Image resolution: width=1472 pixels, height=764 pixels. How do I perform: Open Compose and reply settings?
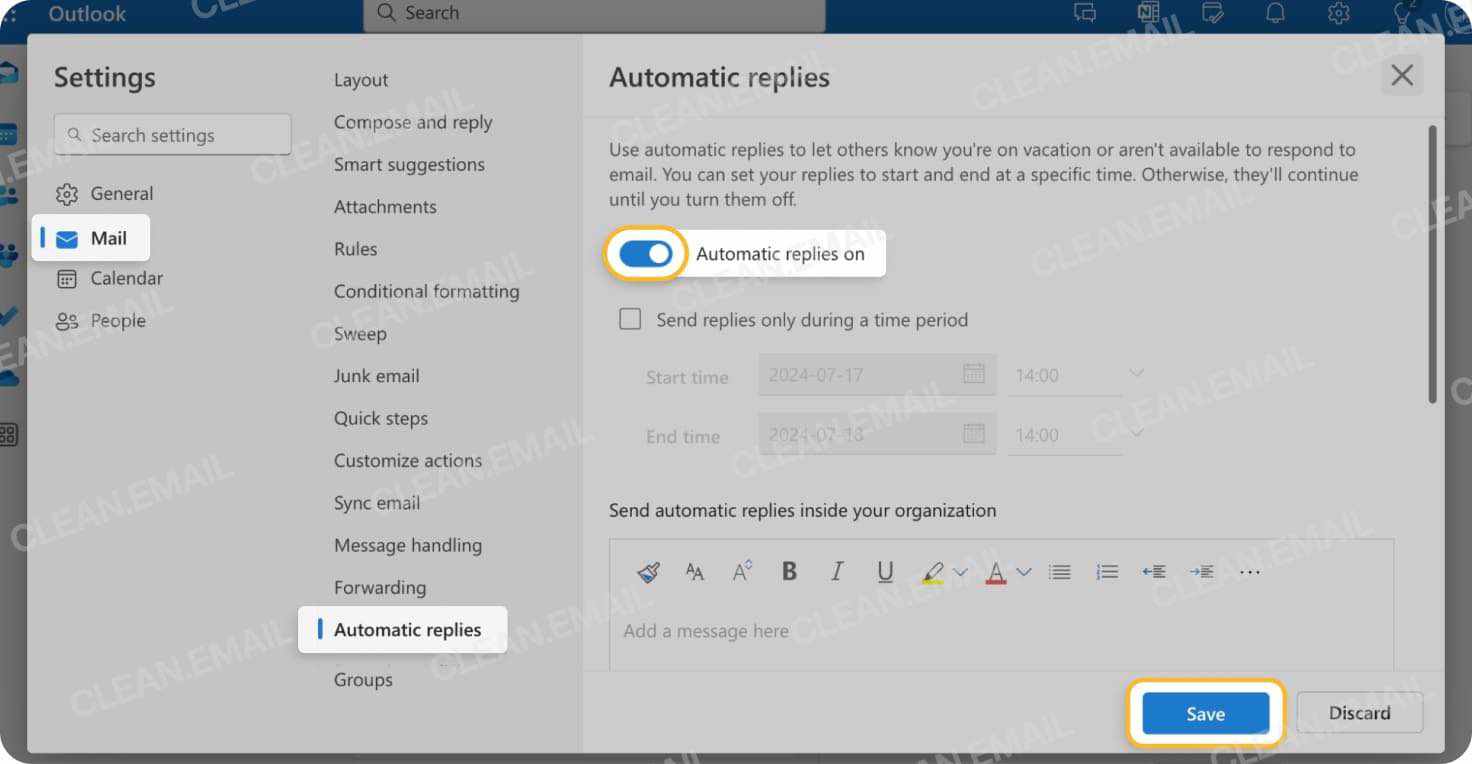413,122
